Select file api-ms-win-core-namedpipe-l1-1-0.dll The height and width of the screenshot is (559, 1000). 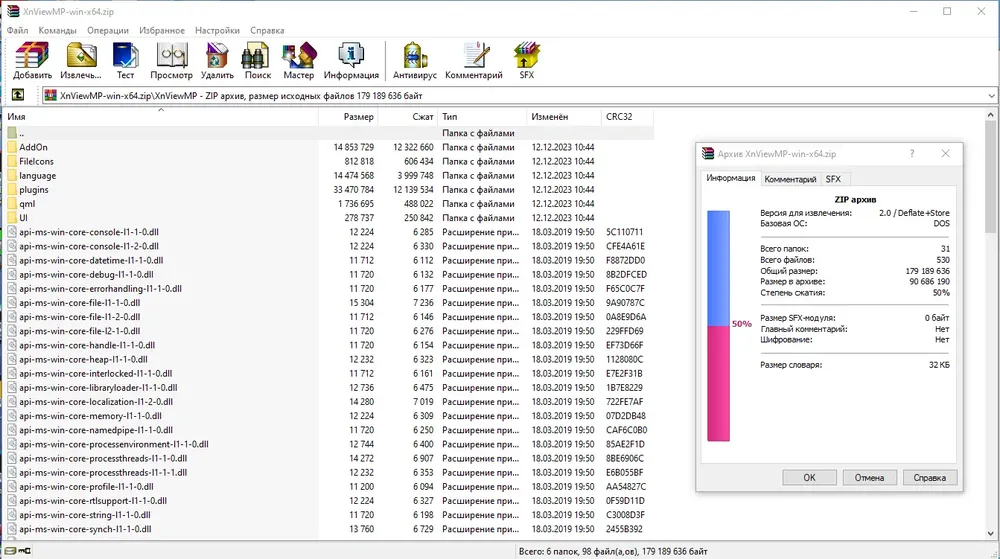coord(96,430)
